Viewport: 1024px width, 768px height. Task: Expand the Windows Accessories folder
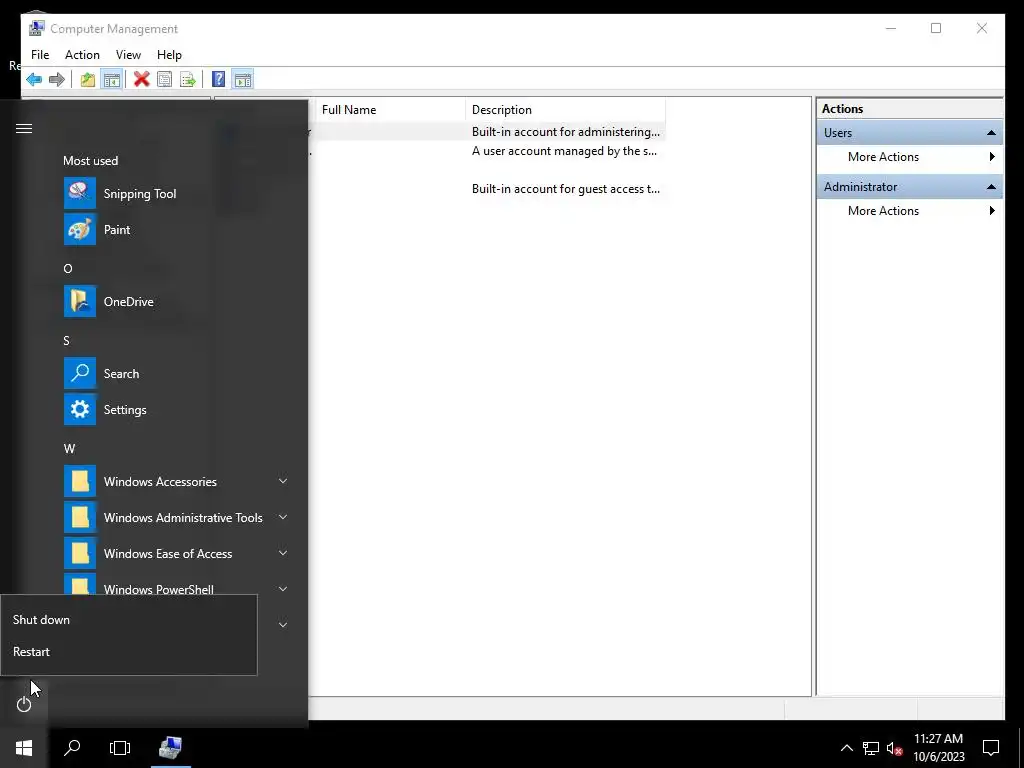176,481
